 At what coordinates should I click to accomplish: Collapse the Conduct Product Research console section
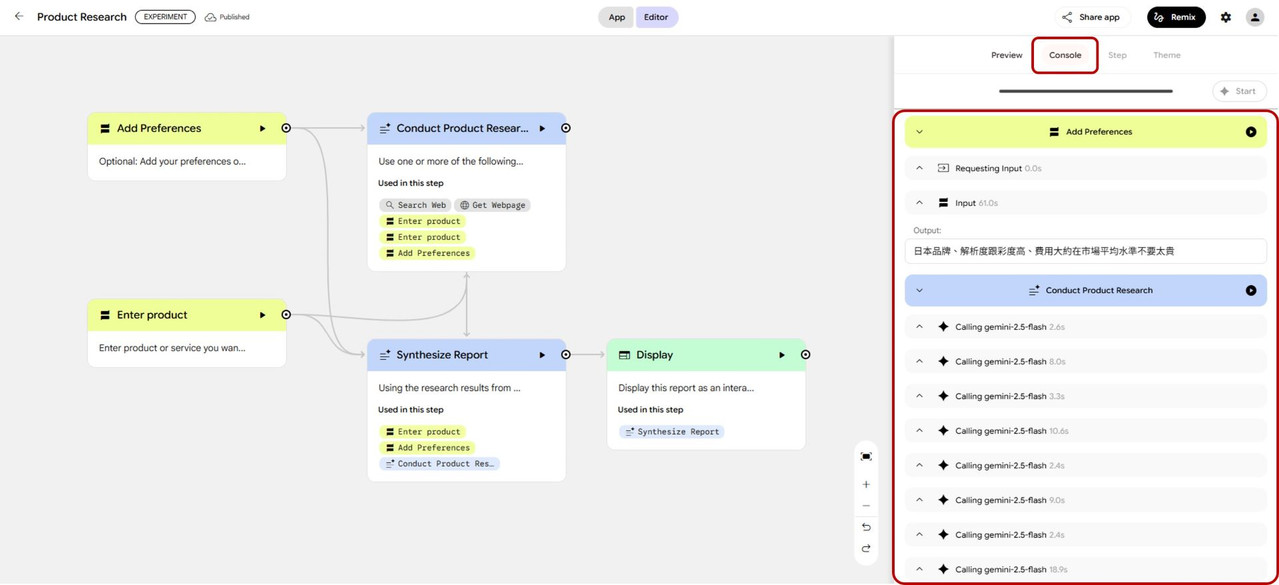(919, 291)
